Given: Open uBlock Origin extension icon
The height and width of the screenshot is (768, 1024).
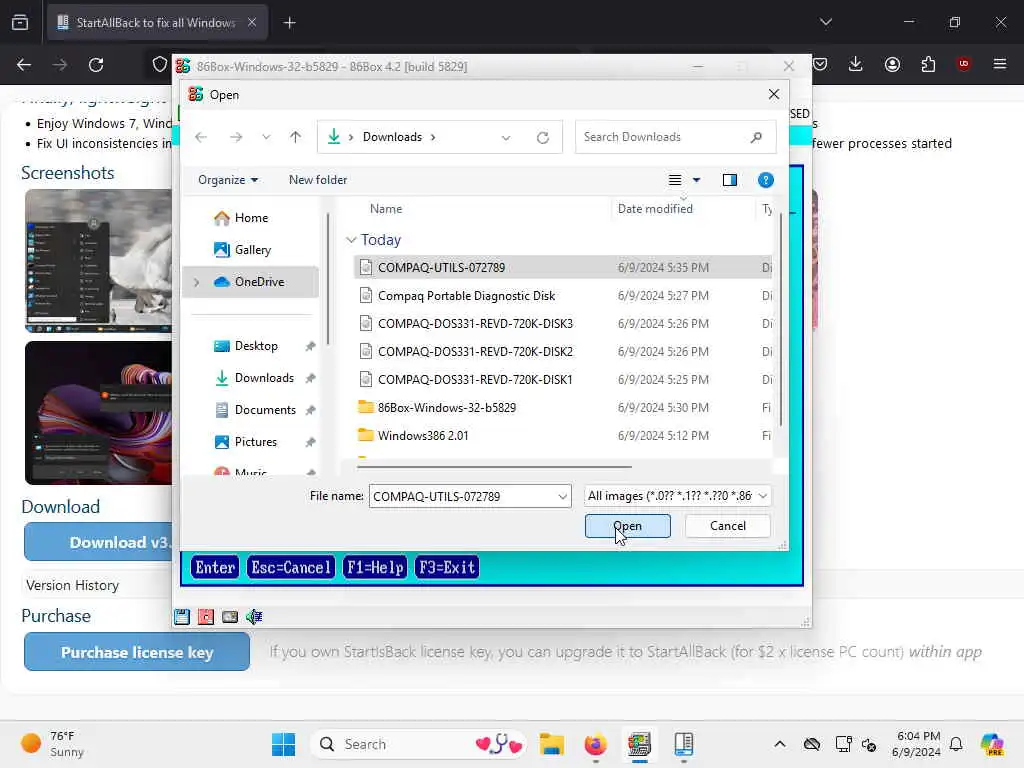Looking at the screenshot, I should [x=963, y=64].
